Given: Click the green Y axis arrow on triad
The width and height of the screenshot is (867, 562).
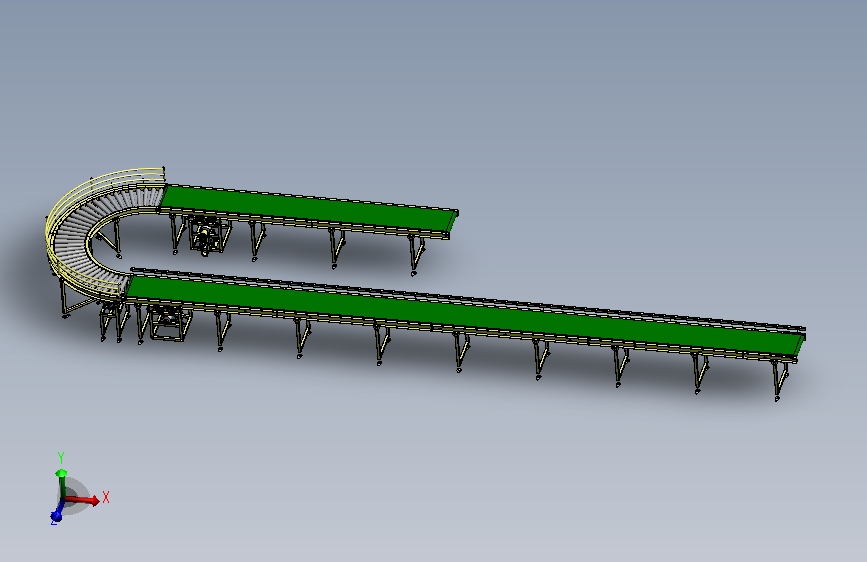Looking at the screenshot, I should point(61,484).
